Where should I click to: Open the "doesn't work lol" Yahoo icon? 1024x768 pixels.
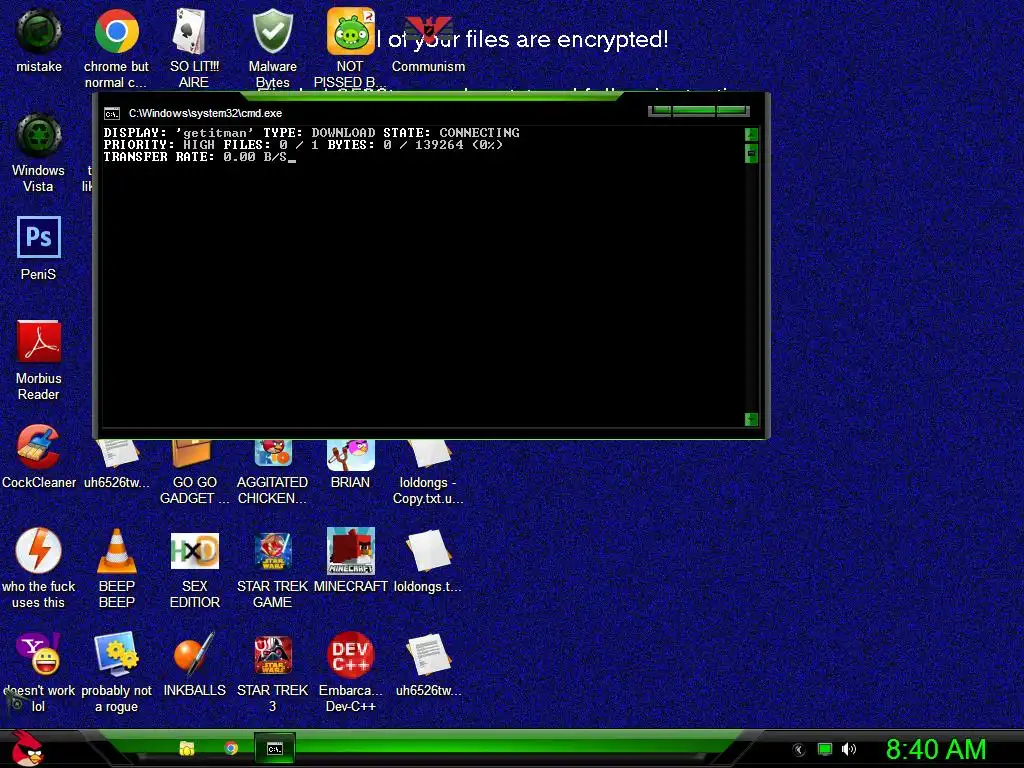coord(39,654)
